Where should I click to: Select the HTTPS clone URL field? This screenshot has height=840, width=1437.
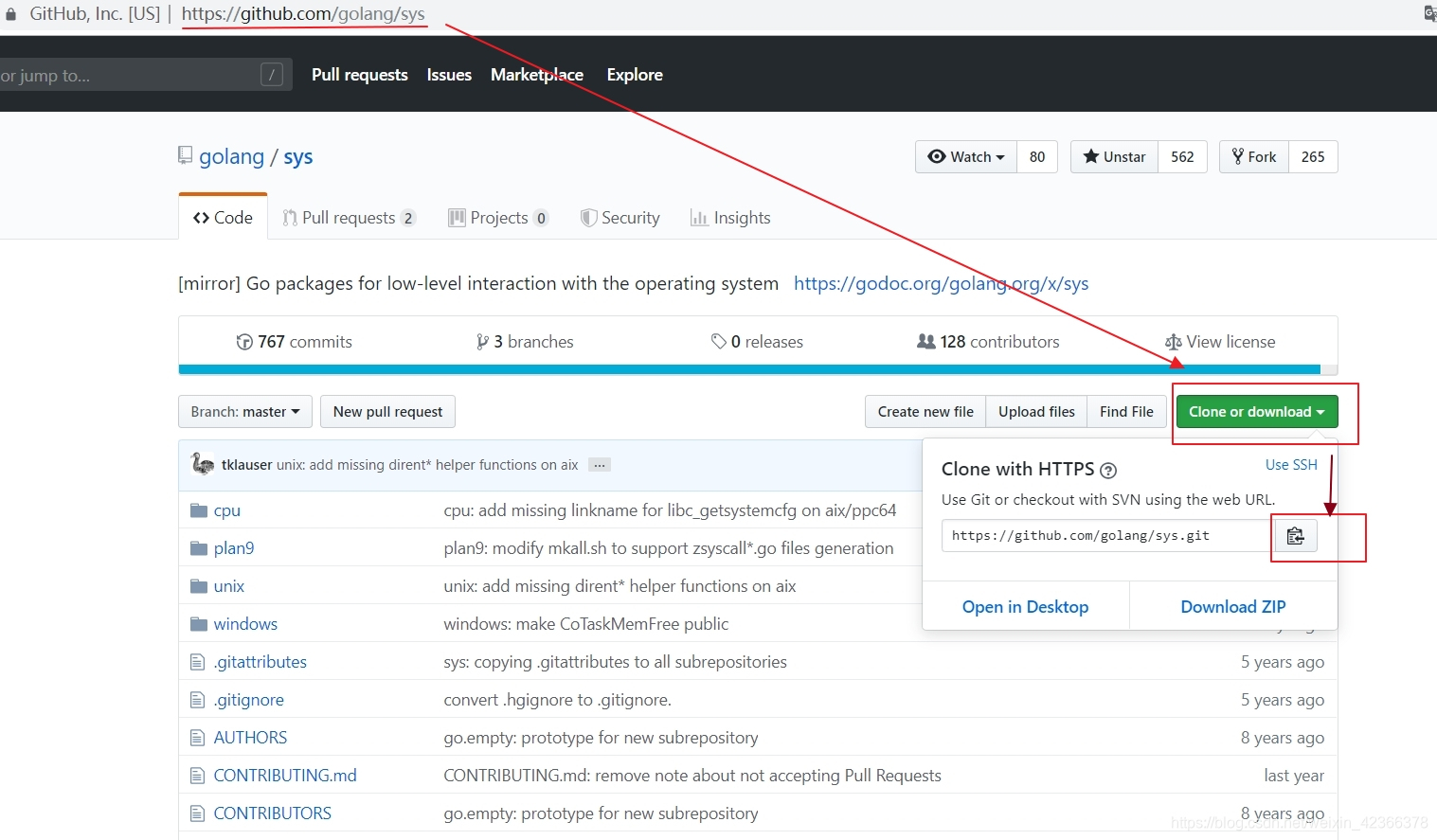click(1108, 536)
